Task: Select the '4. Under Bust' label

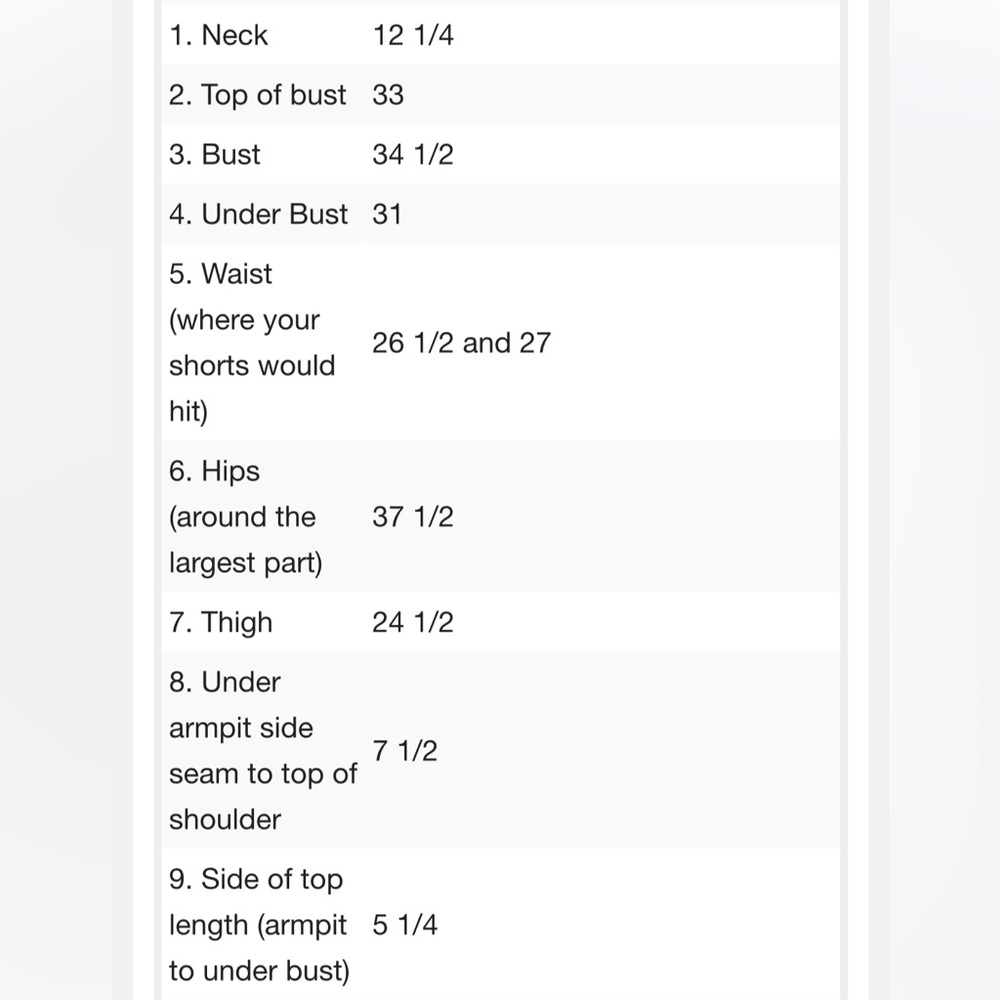Action: (258, 214)
